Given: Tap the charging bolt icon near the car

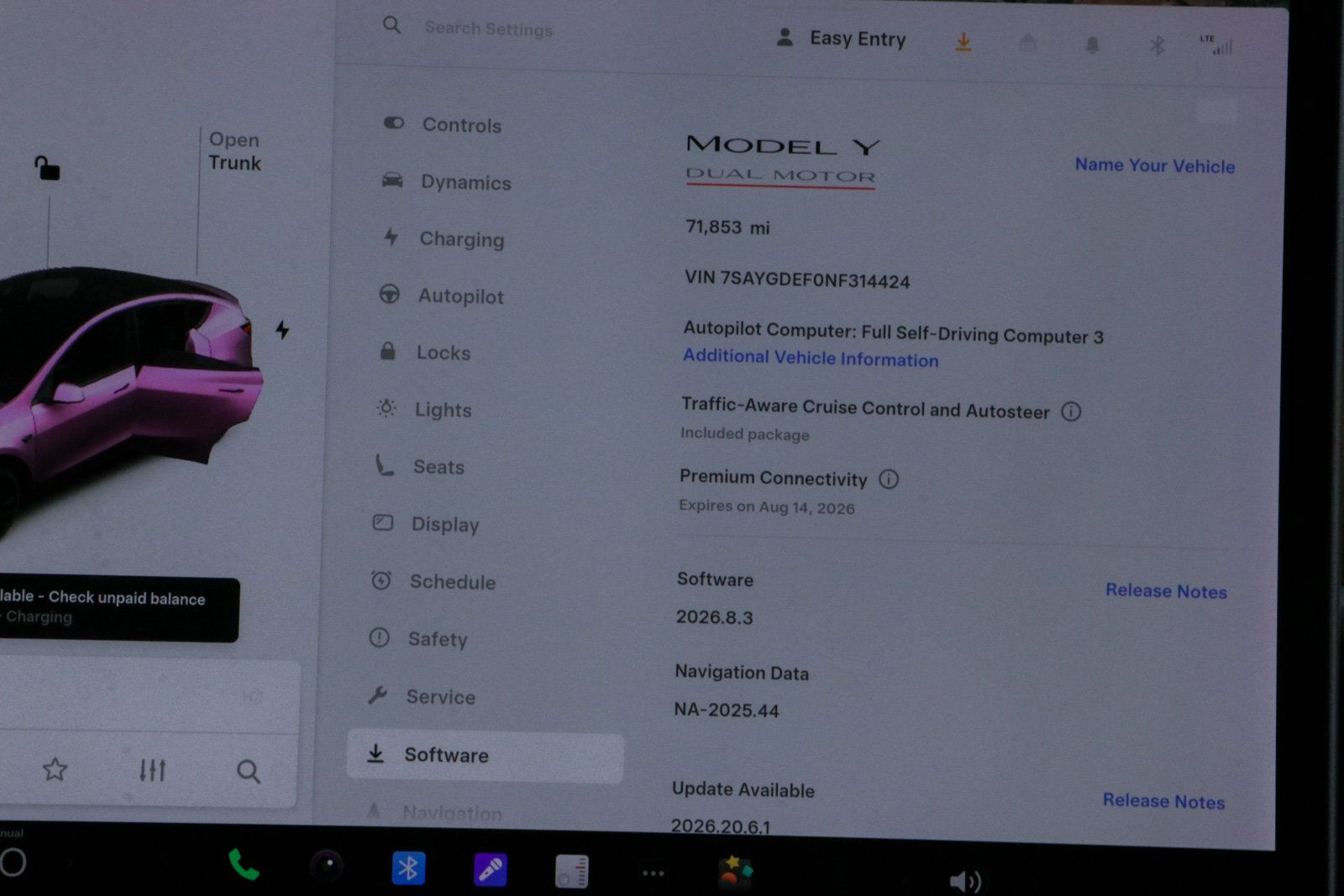Looking at the screenshot, I should pyautogui.click(x=282, y=330).
